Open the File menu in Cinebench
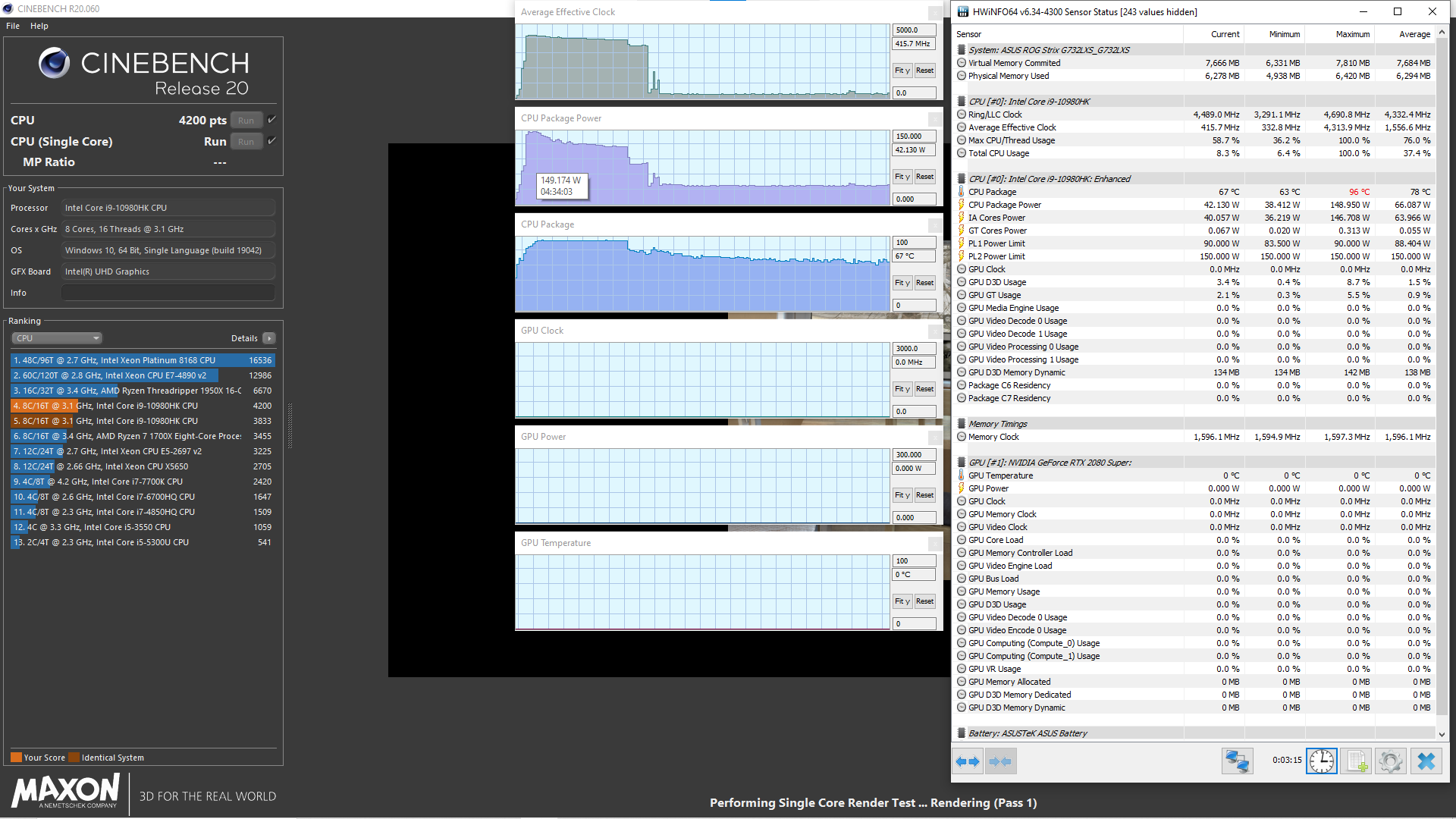The width and height of the screenshot is (1456, 819). (13, 26)
